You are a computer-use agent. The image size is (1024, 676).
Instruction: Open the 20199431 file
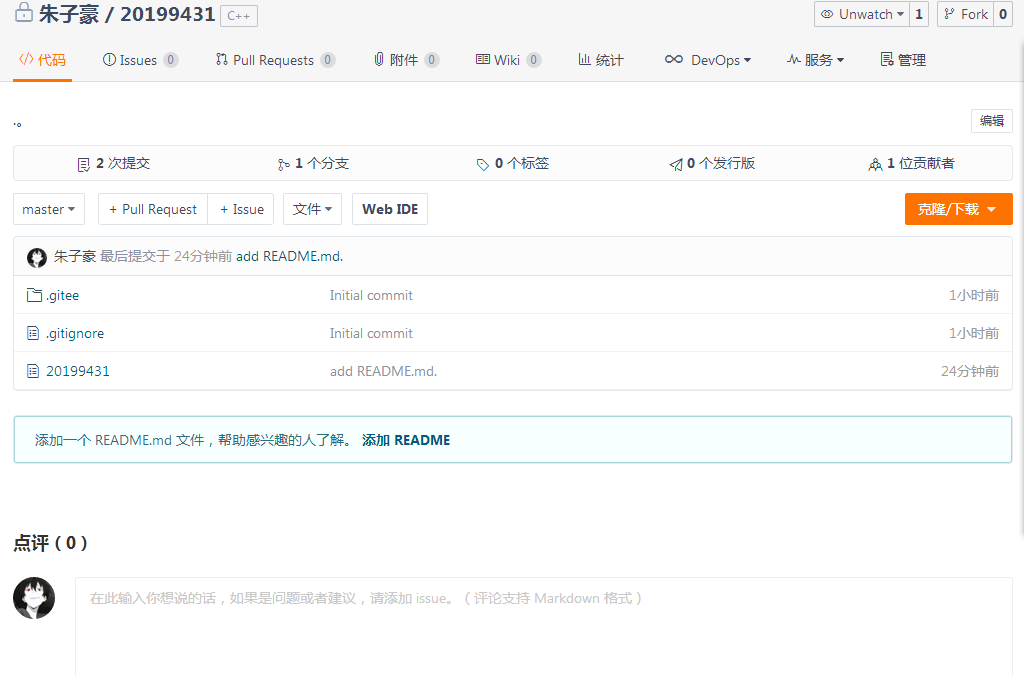pos(78,371)
